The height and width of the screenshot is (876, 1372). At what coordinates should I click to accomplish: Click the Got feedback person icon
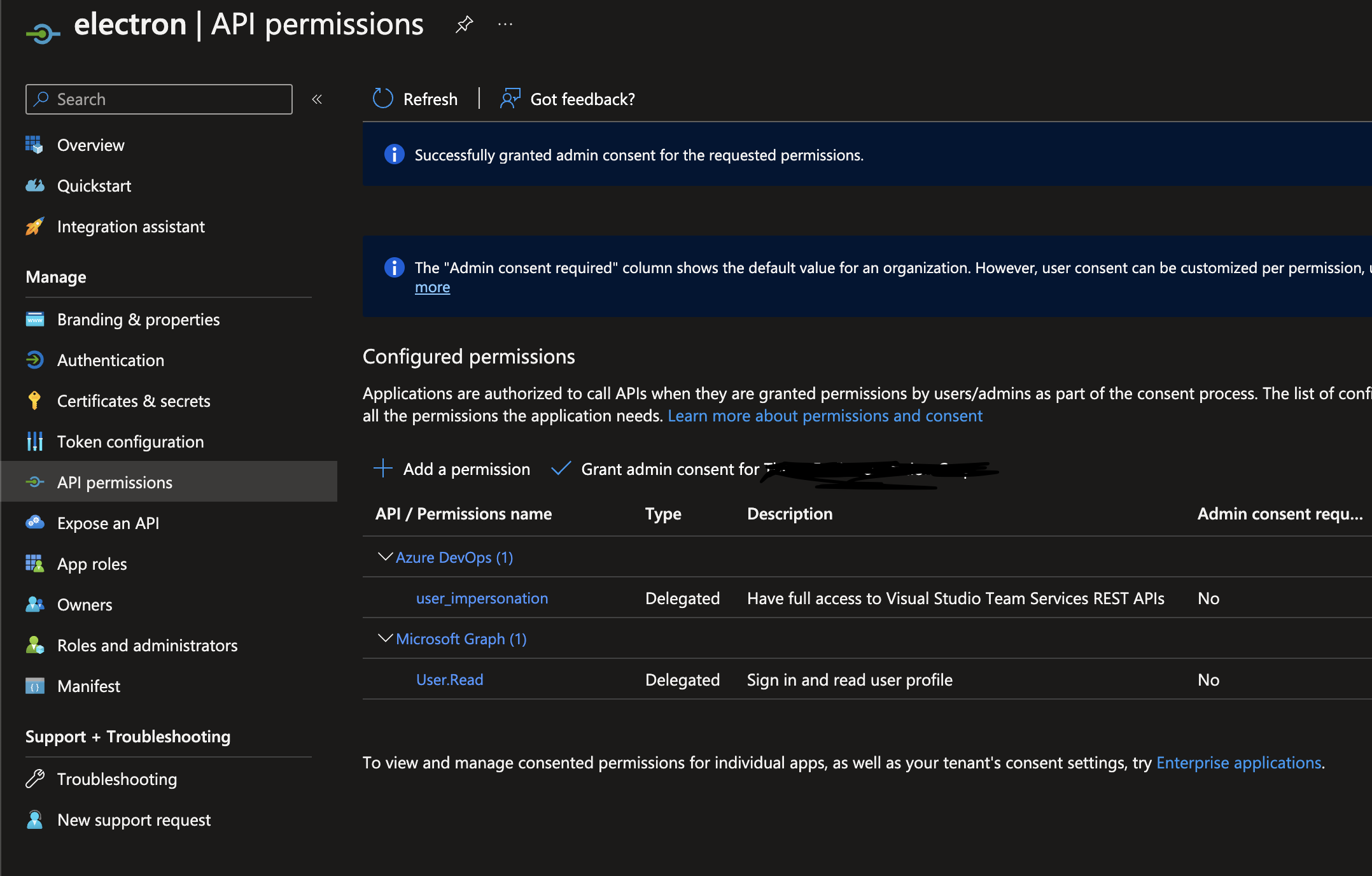(510, 99)
